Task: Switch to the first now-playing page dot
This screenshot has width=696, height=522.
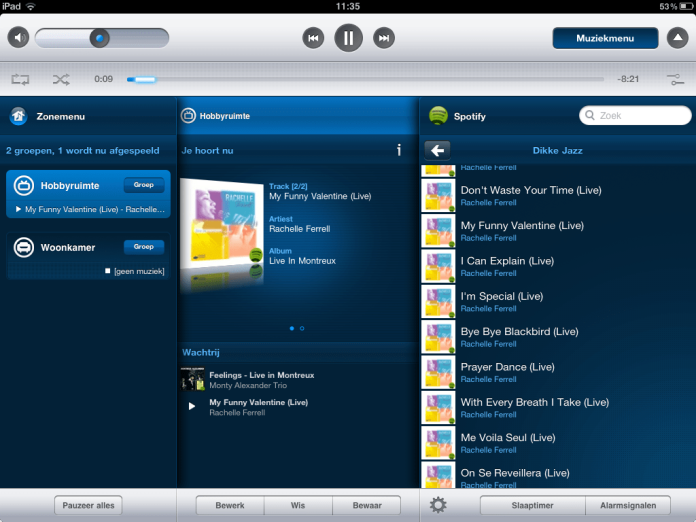Action: [x=292, y=328]
